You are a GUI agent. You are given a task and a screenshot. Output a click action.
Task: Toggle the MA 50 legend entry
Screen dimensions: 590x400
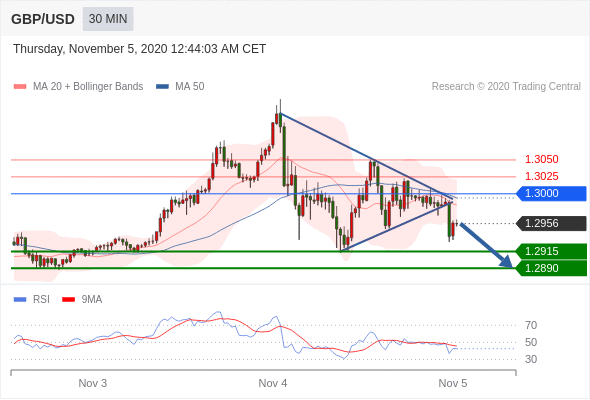pyautogui.click(x=180, y=87)
